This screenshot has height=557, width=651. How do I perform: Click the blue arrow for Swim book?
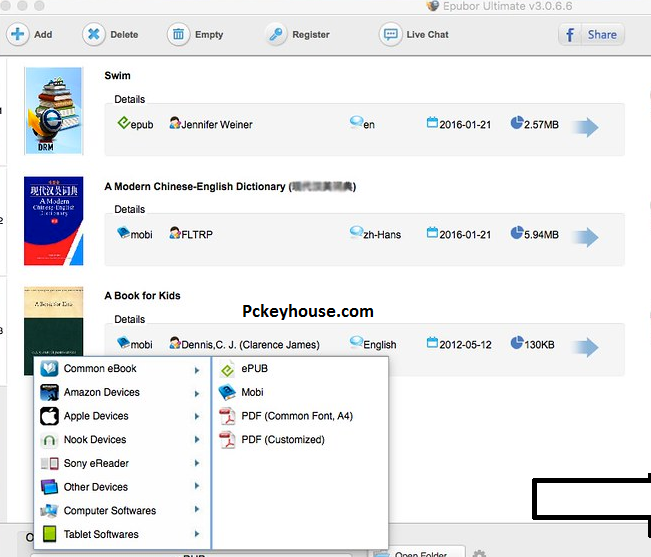[585, 127]
